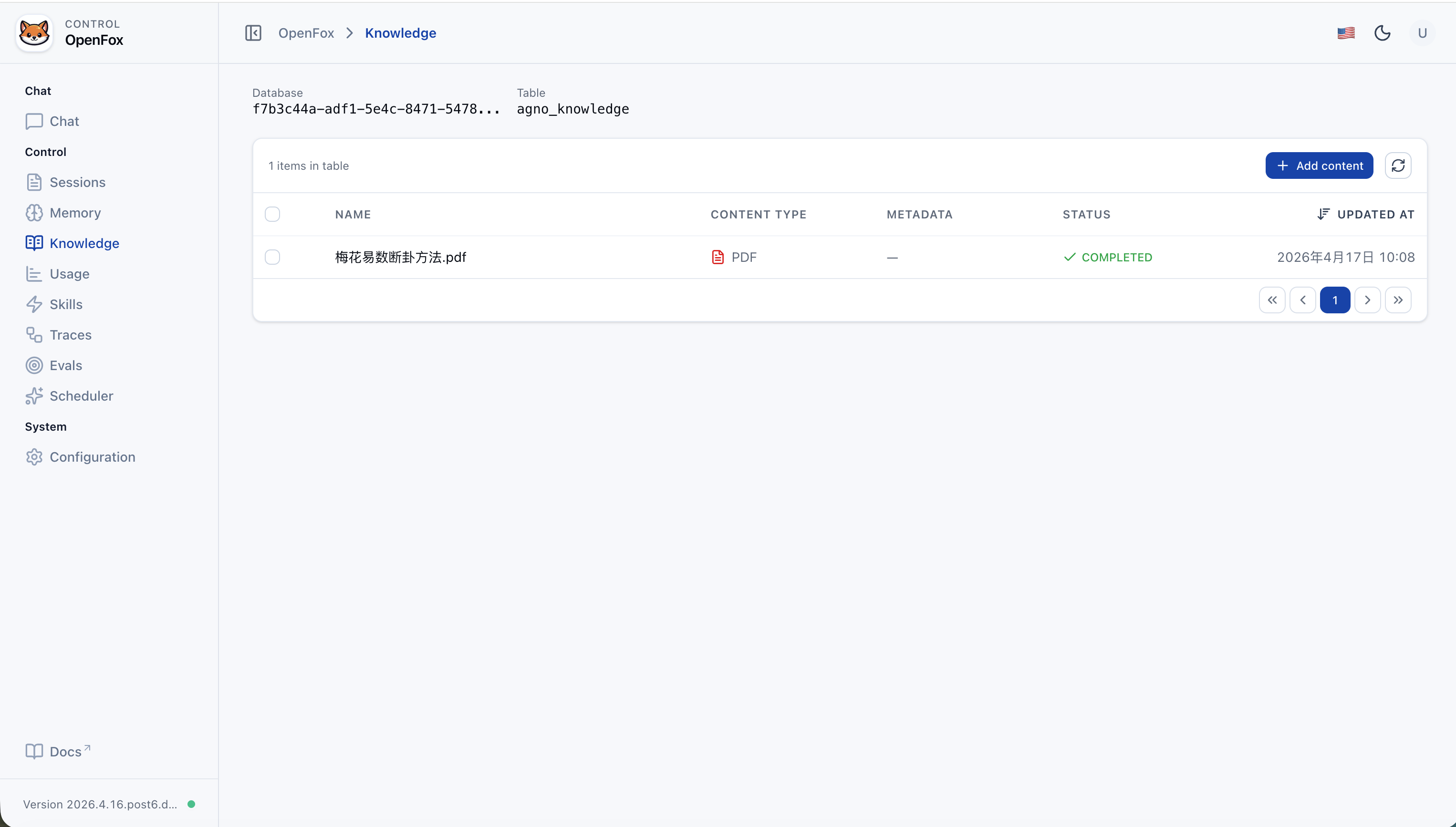Open the Sessions section

(77, 182)
